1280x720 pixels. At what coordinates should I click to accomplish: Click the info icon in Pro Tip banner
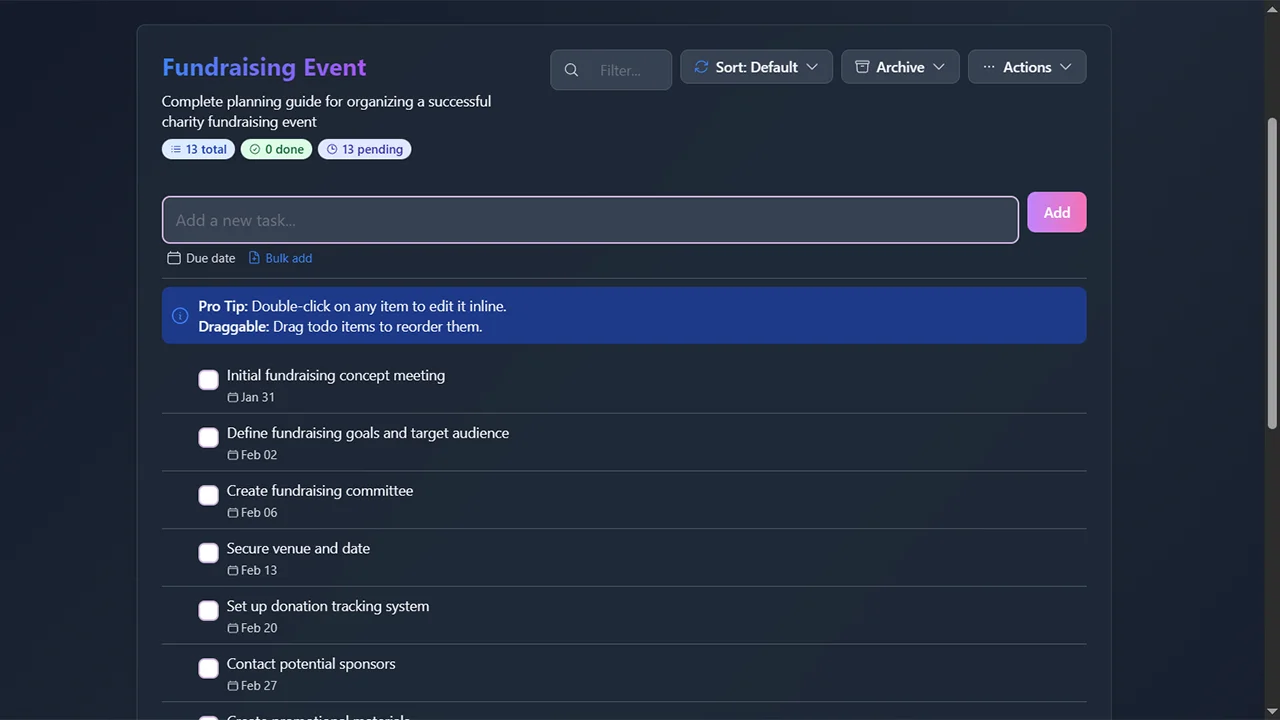click(180, 316)
